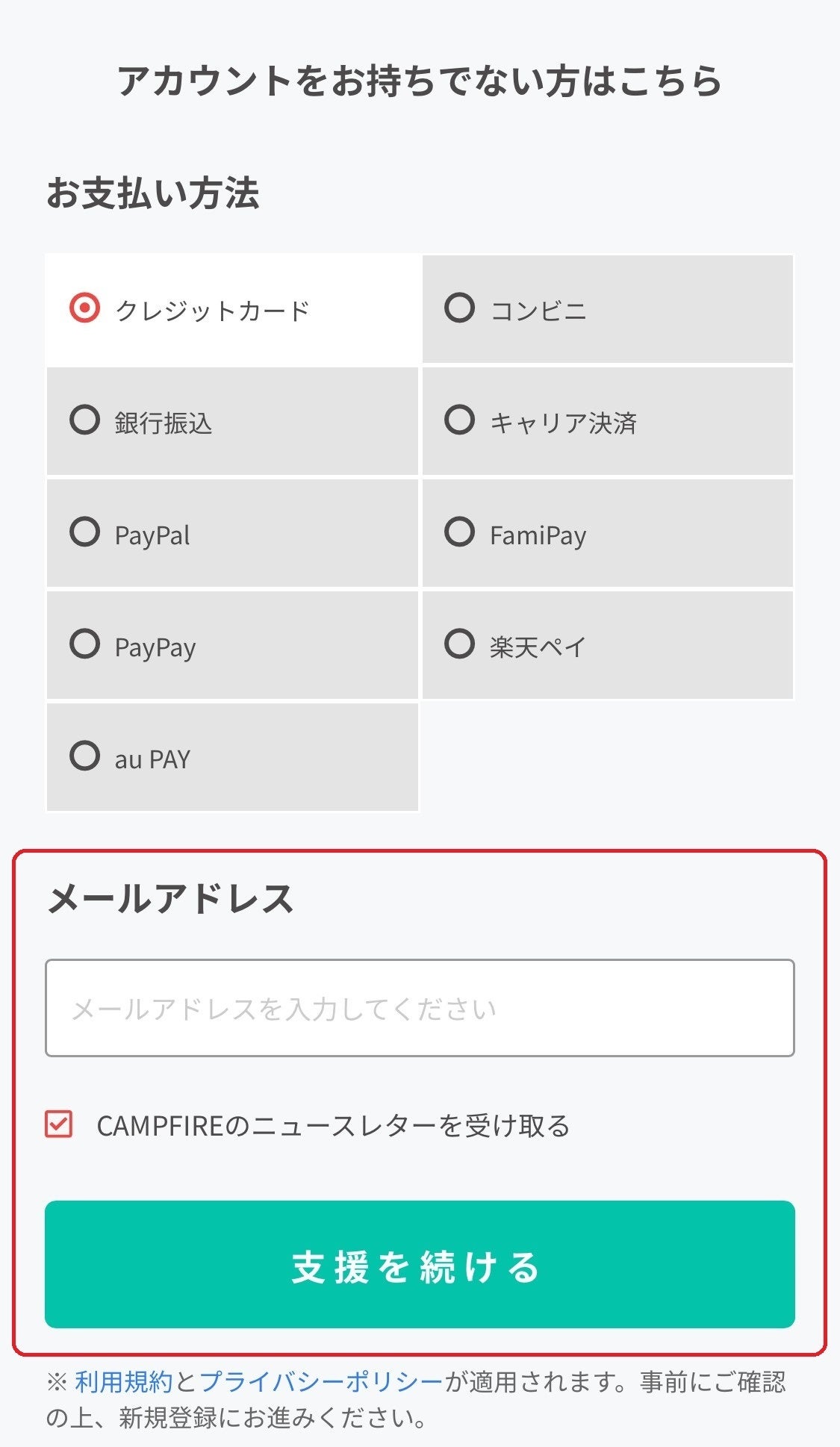Screen dimensions: 840x1447
Task: Select the クレジットカード radio button
Action: point(84,308)
